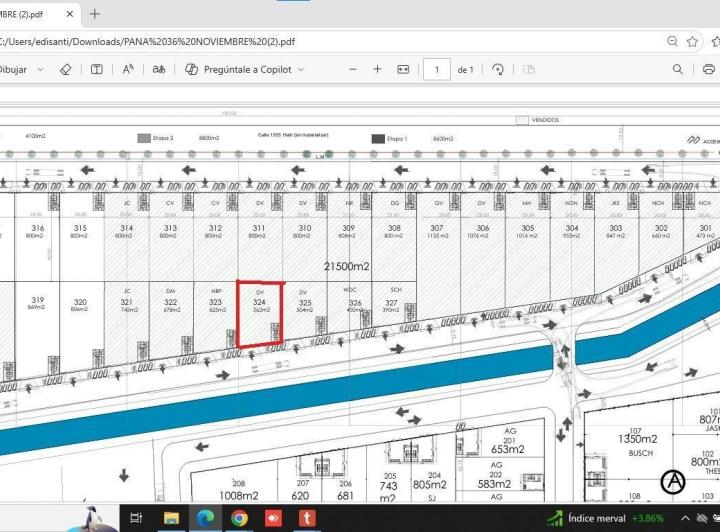Click lot number 312 on the plan

215,228
